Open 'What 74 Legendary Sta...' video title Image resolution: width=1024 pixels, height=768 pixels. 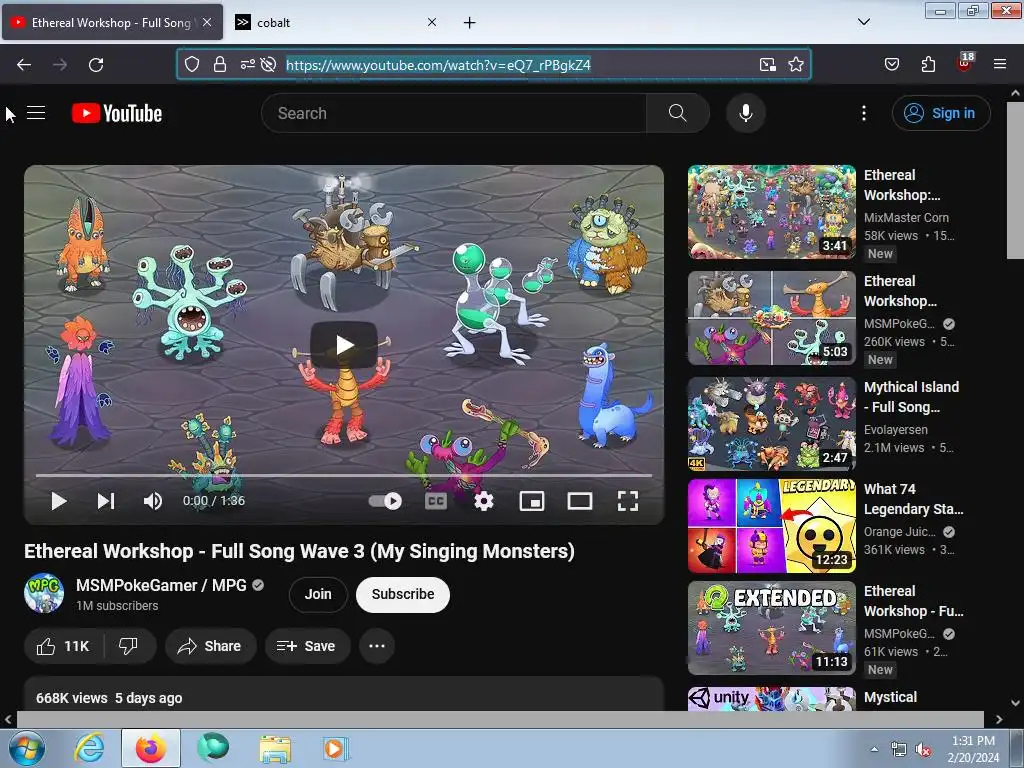[x=913, y=499]
